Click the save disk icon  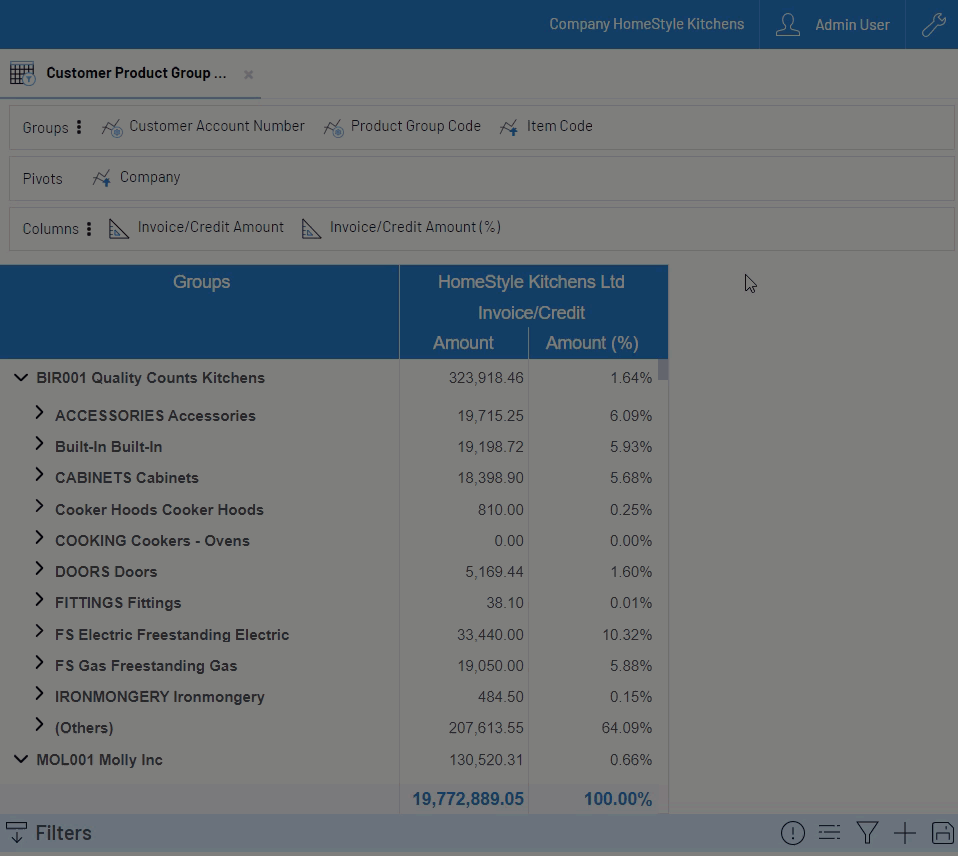click(941, 833)
